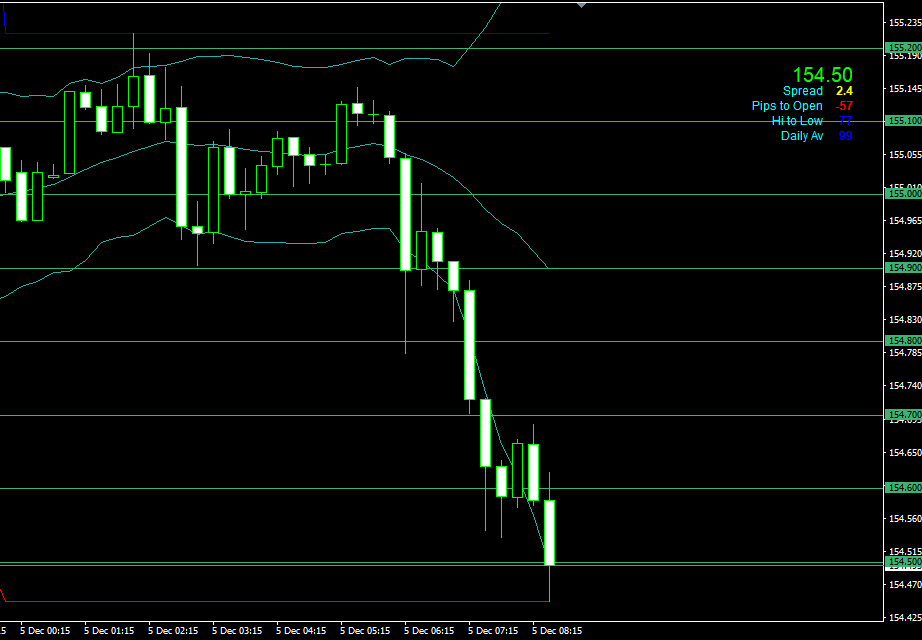Click the Pips to Open label
The width and height of the screenshot is (922, 640).
787,106
